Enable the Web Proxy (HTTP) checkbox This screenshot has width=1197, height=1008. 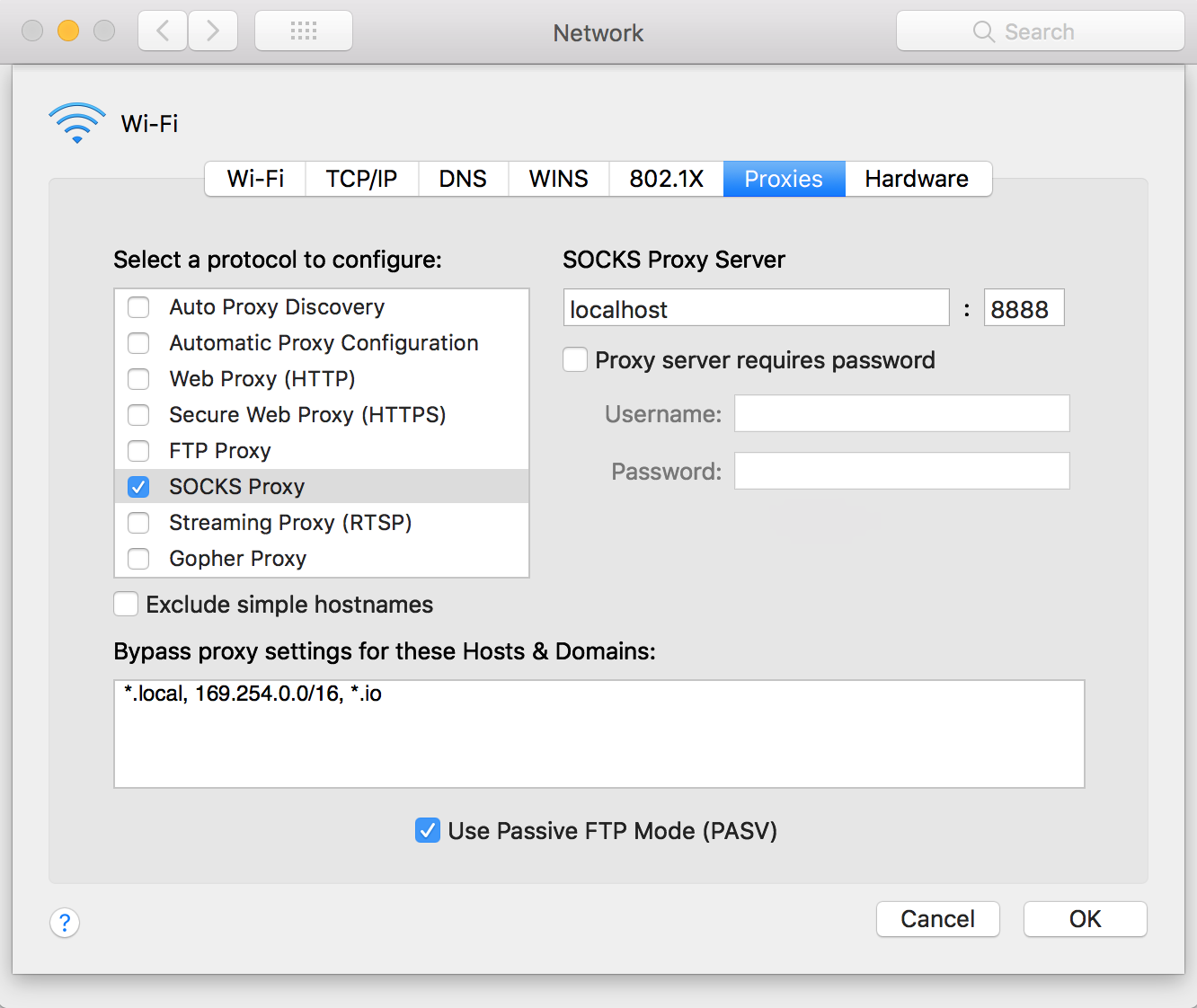(138, 378)
